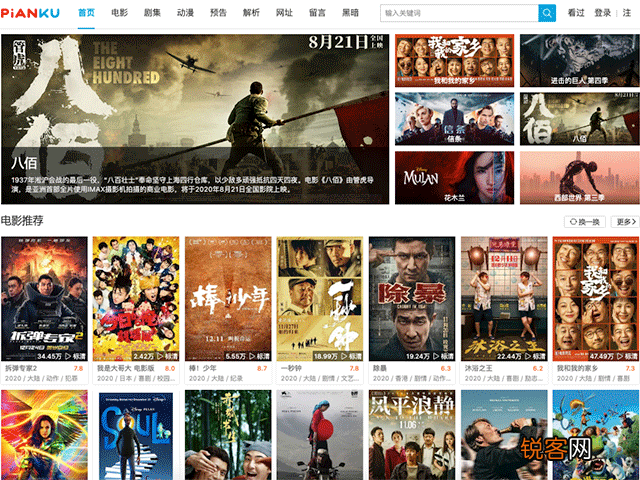Image resolution: width=640 pixels, height=480 pixels.
Task: Open the 网址 menu item
Action: [284, 13]
